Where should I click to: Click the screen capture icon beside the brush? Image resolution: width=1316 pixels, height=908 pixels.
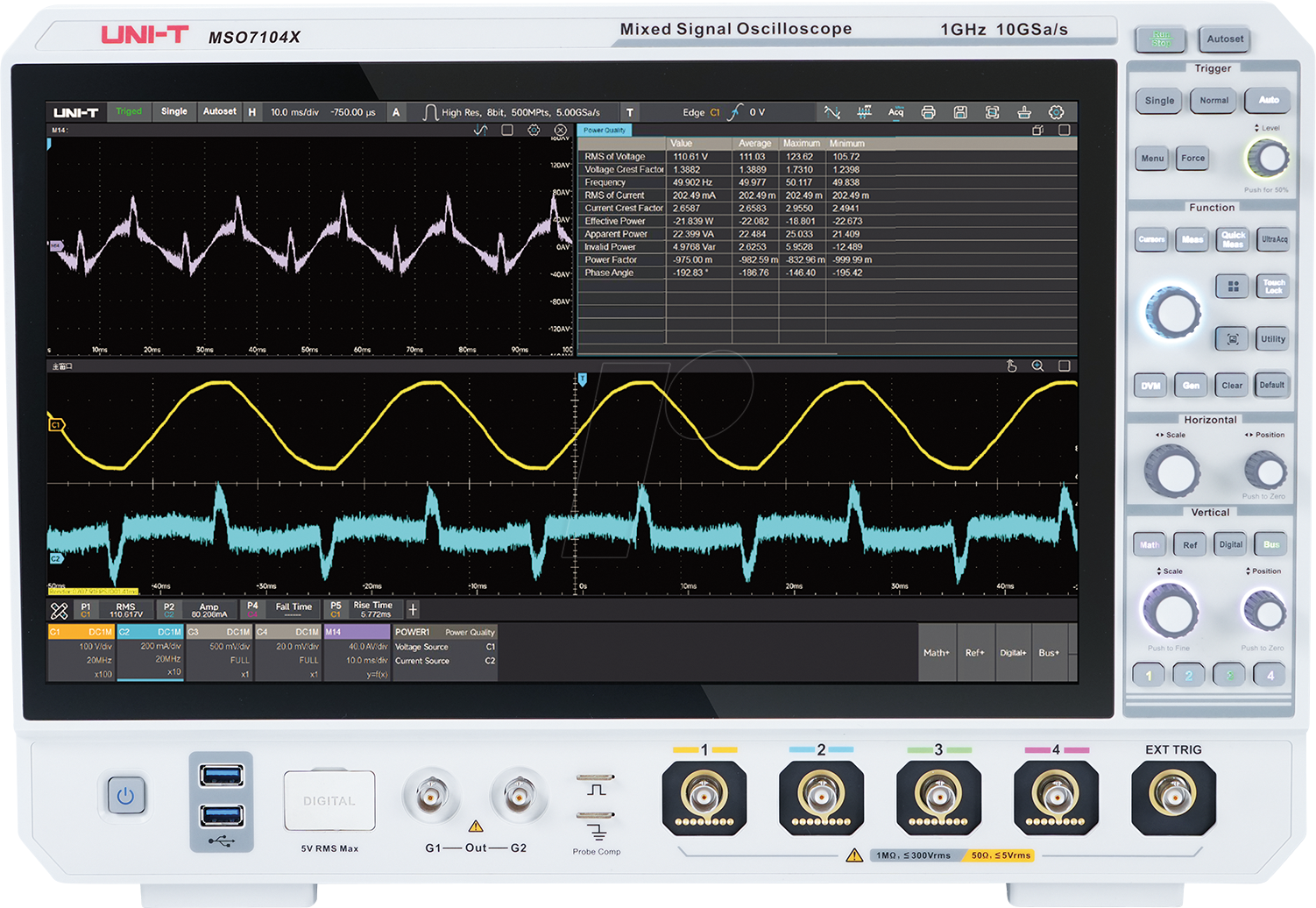click(991, 112)
